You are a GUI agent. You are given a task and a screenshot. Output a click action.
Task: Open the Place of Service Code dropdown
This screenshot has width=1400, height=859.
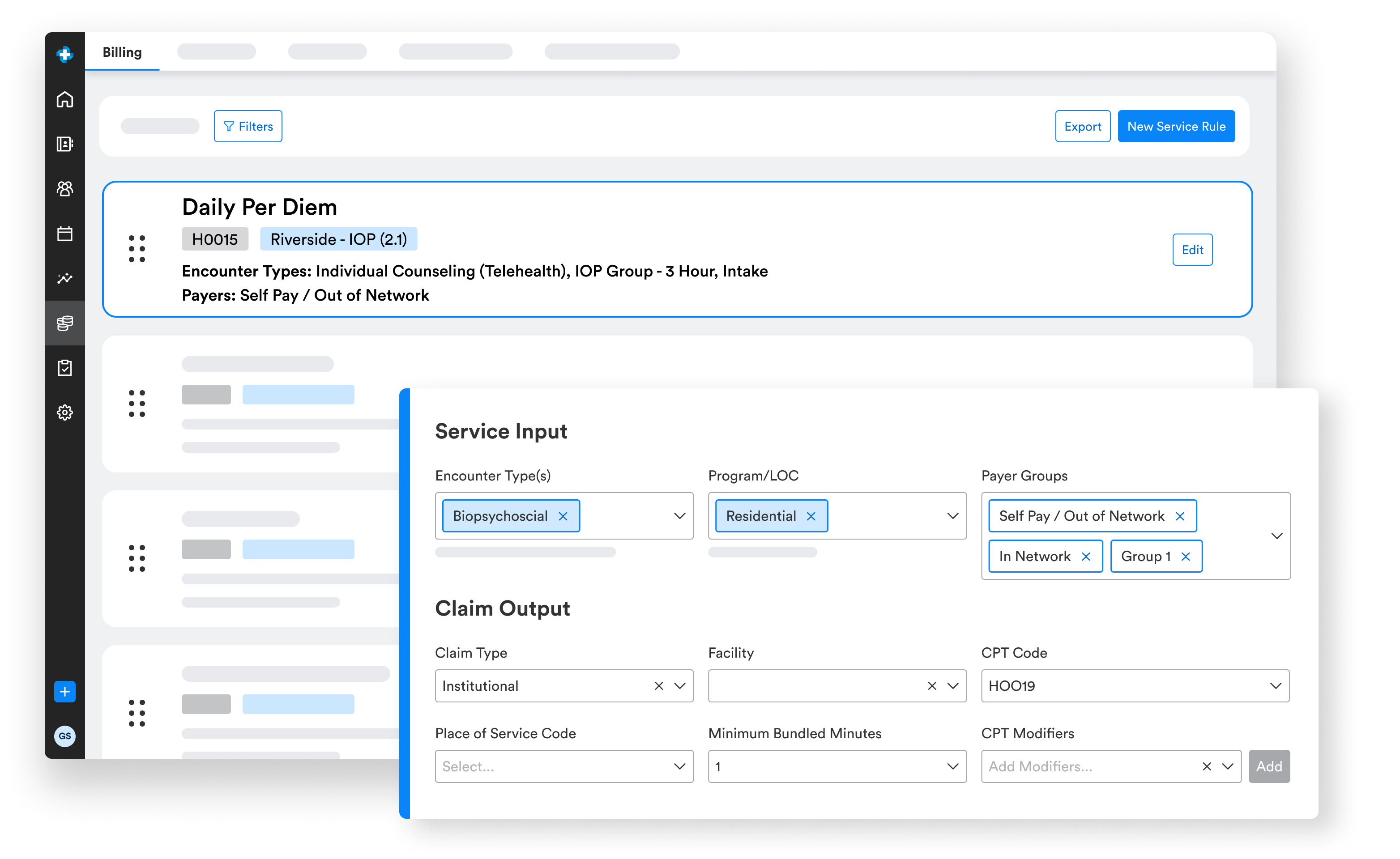click(563, 766)
